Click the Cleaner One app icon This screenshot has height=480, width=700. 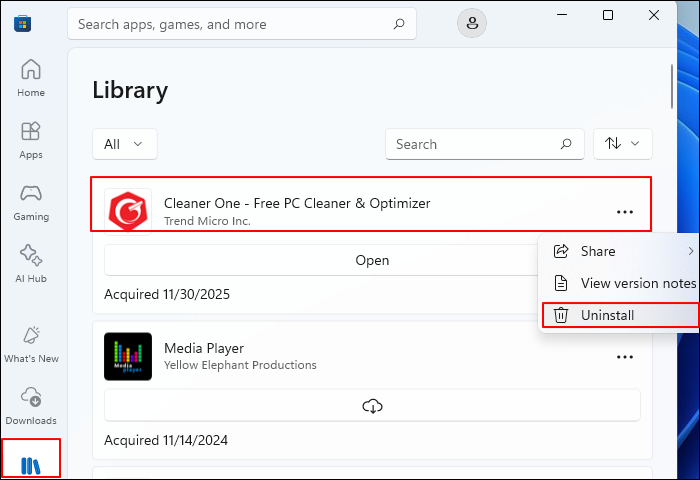point(128,211)
